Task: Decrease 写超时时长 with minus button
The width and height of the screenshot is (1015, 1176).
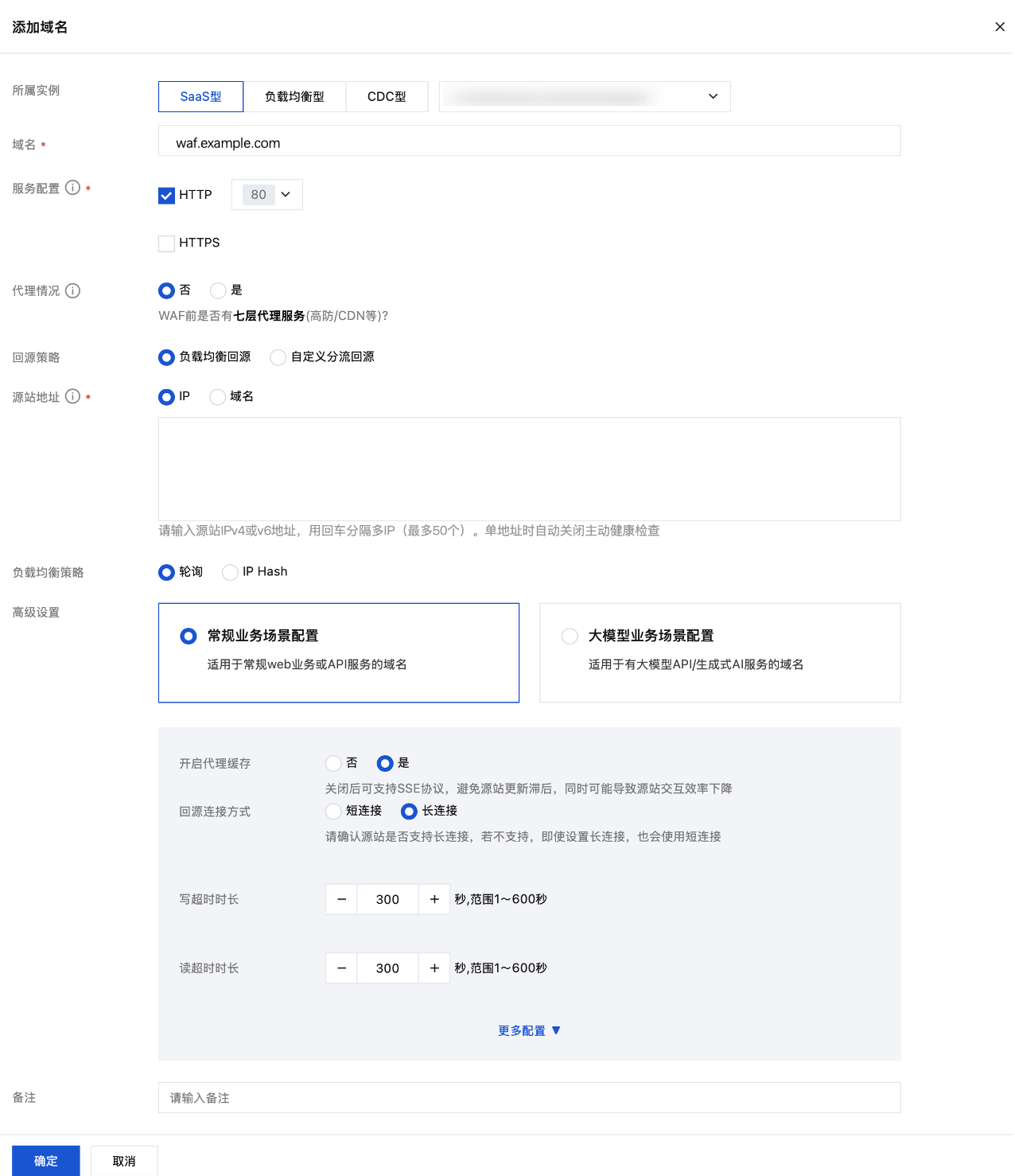Action: pos(341,899)
